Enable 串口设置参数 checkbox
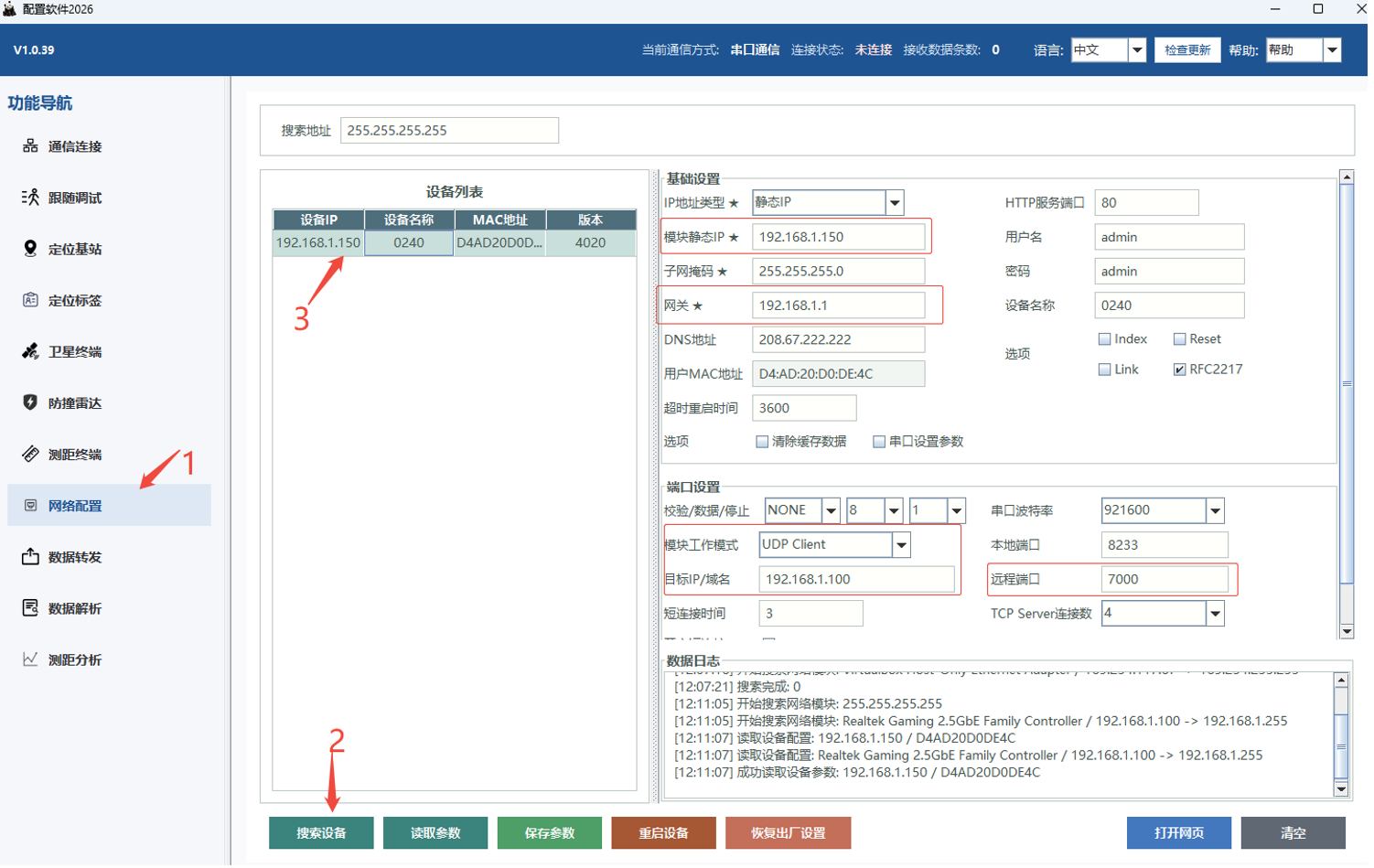The width and height of the screenshot is (1374, 868). point(879,442)
